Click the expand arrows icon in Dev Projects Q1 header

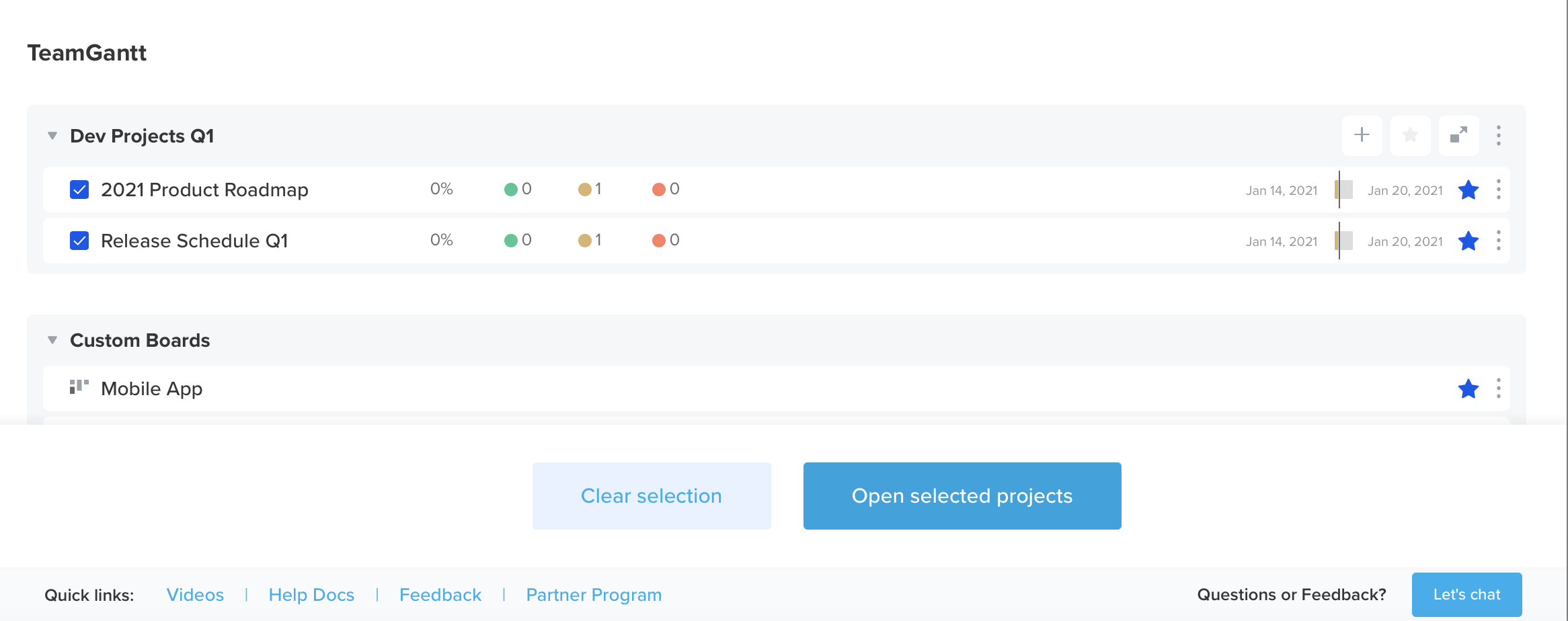[x=1458, y=135]
